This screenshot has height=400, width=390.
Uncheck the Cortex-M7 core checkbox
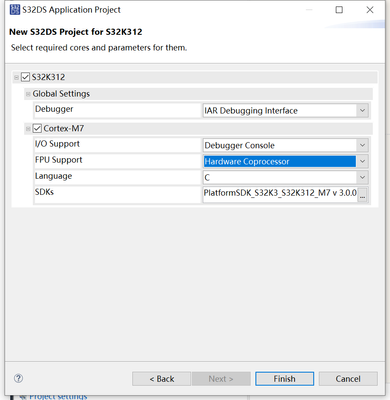click(x=37, y=128)
